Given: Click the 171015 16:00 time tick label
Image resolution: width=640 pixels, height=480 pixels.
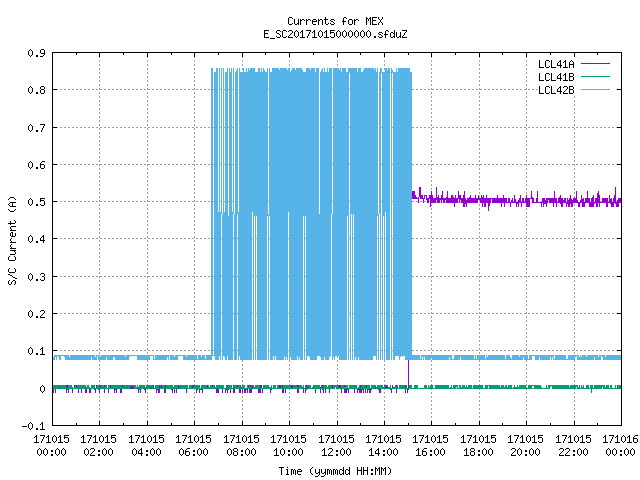Looking at the screenshot, I should [x=431, y=446].
